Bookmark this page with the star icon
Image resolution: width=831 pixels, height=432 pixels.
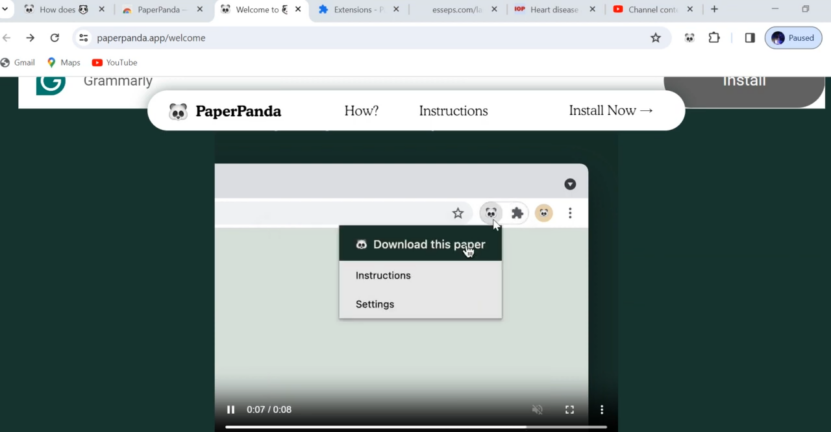pyautogui.click(x=656, y=38)
